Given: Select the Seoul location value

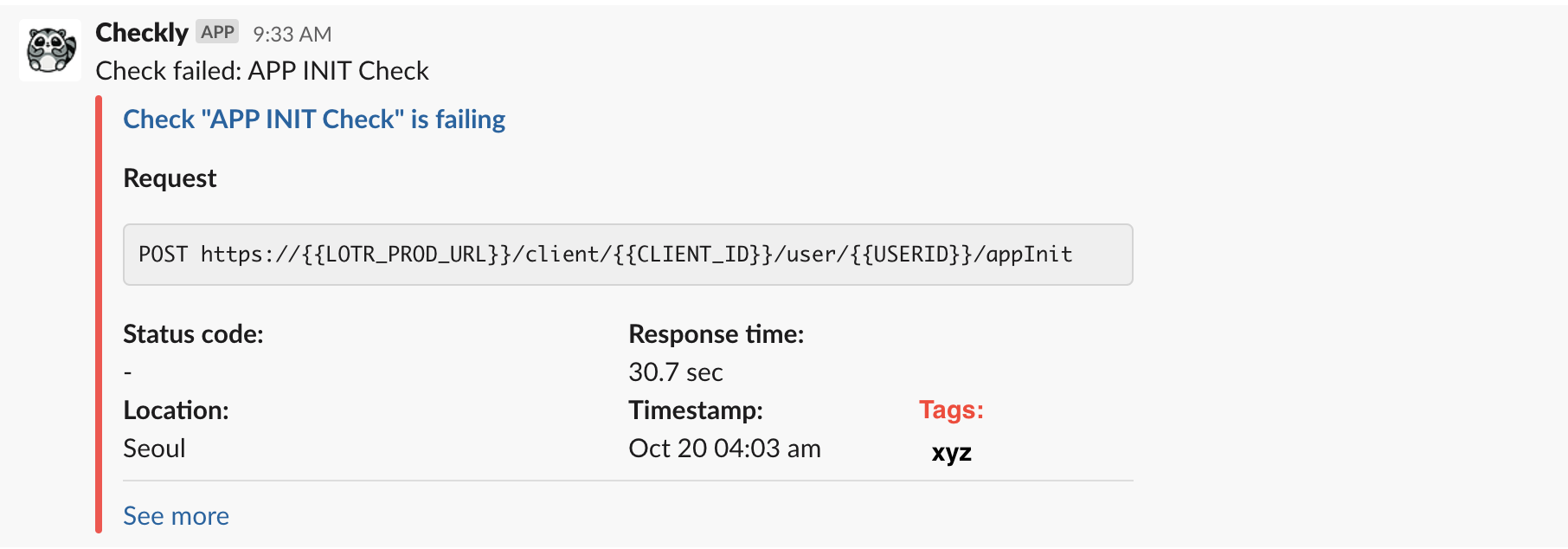Looking at the screenshot, I should coord(154,448).
